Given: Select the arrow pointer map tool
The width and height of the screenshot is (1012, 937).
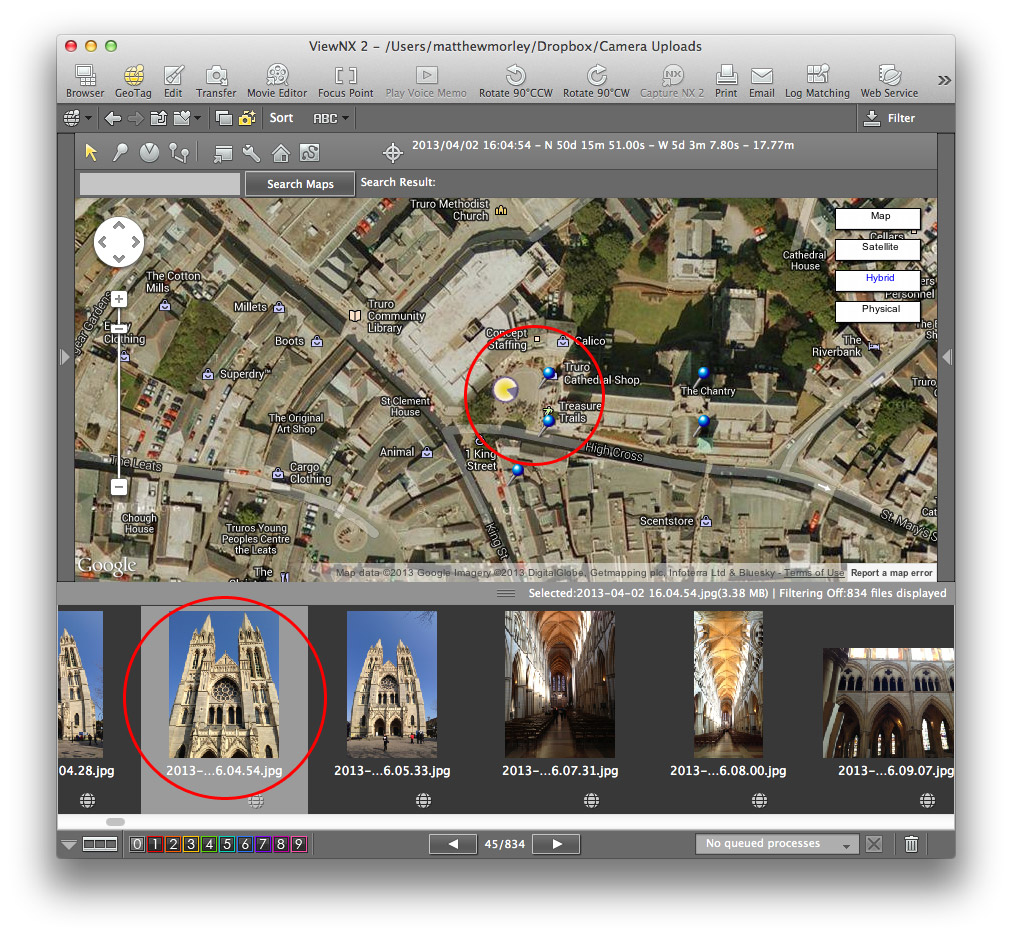Looking at the screenshot, I should click(x=91, y=153).
